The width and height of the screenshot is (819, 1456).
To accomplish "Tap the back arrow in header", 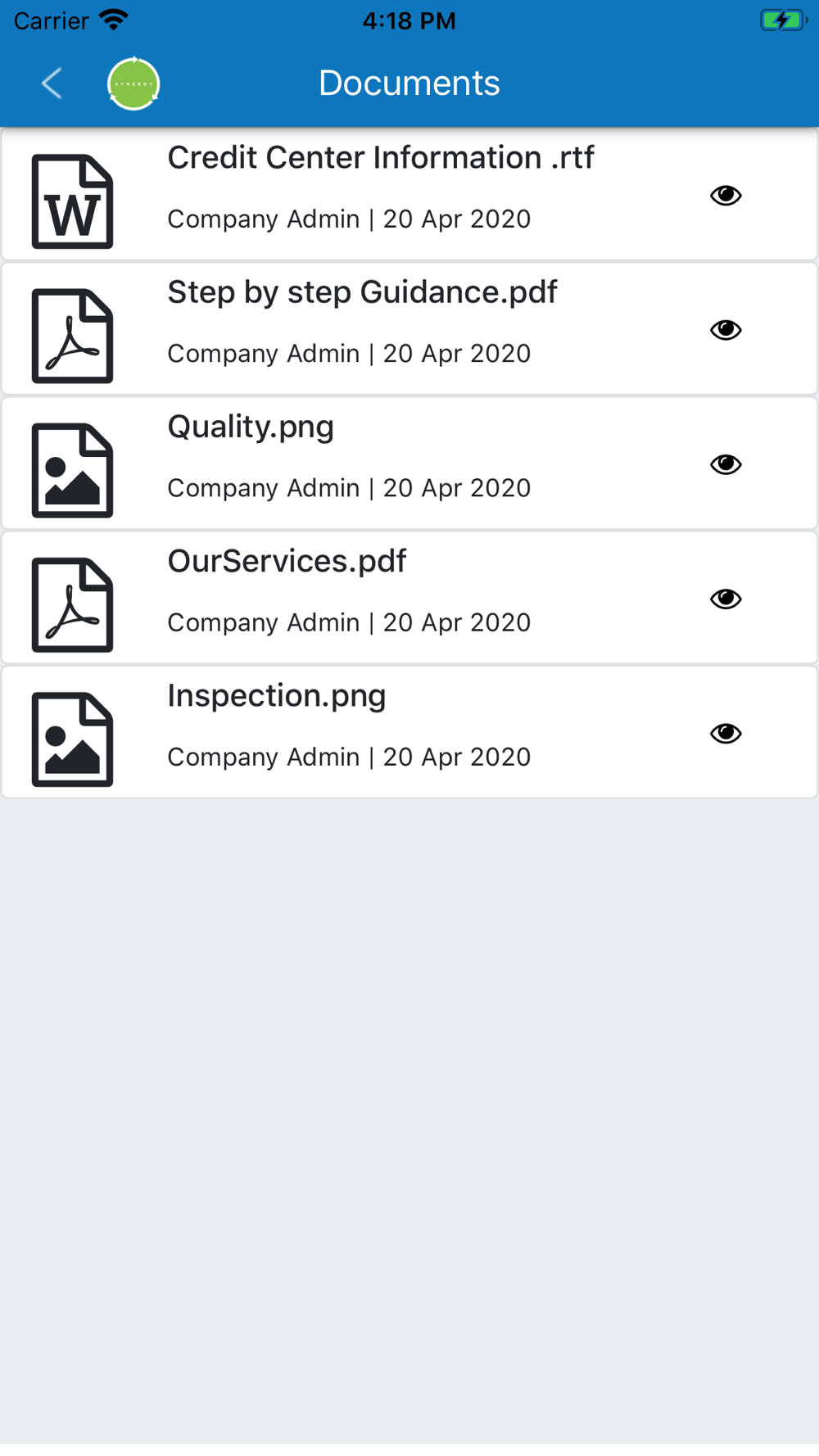I will pos(52,84).
